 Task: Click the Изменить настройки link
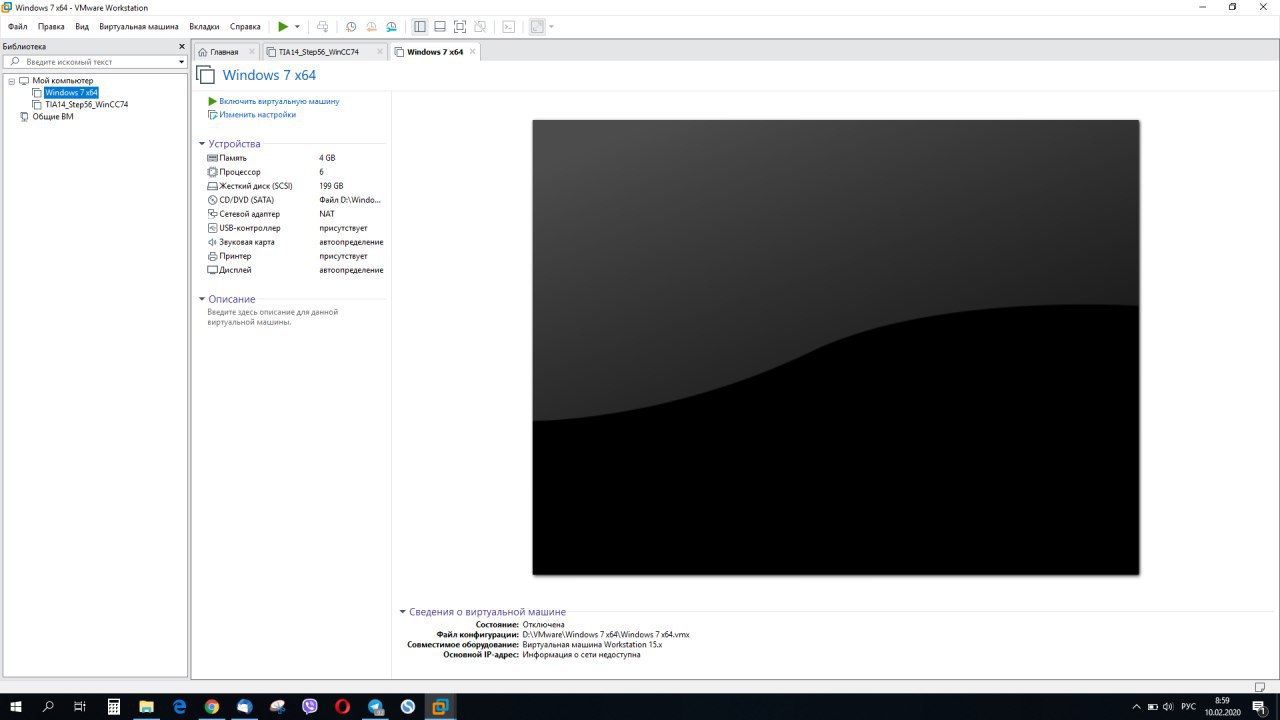pyautogui.click(x=257, y=114)
